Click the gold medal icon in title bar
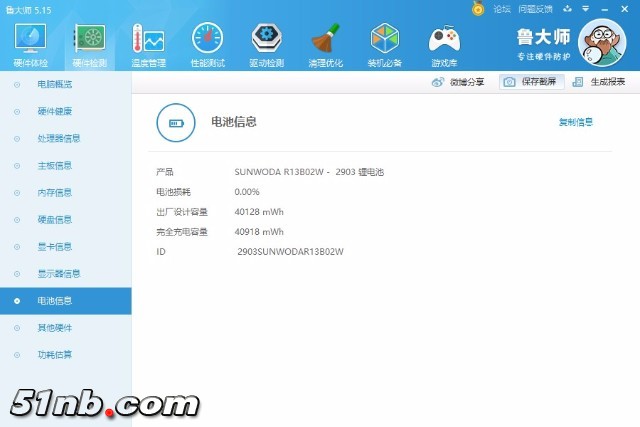This screenshot has height=427, width=640. pyautogui.click(x=478, y=9)
